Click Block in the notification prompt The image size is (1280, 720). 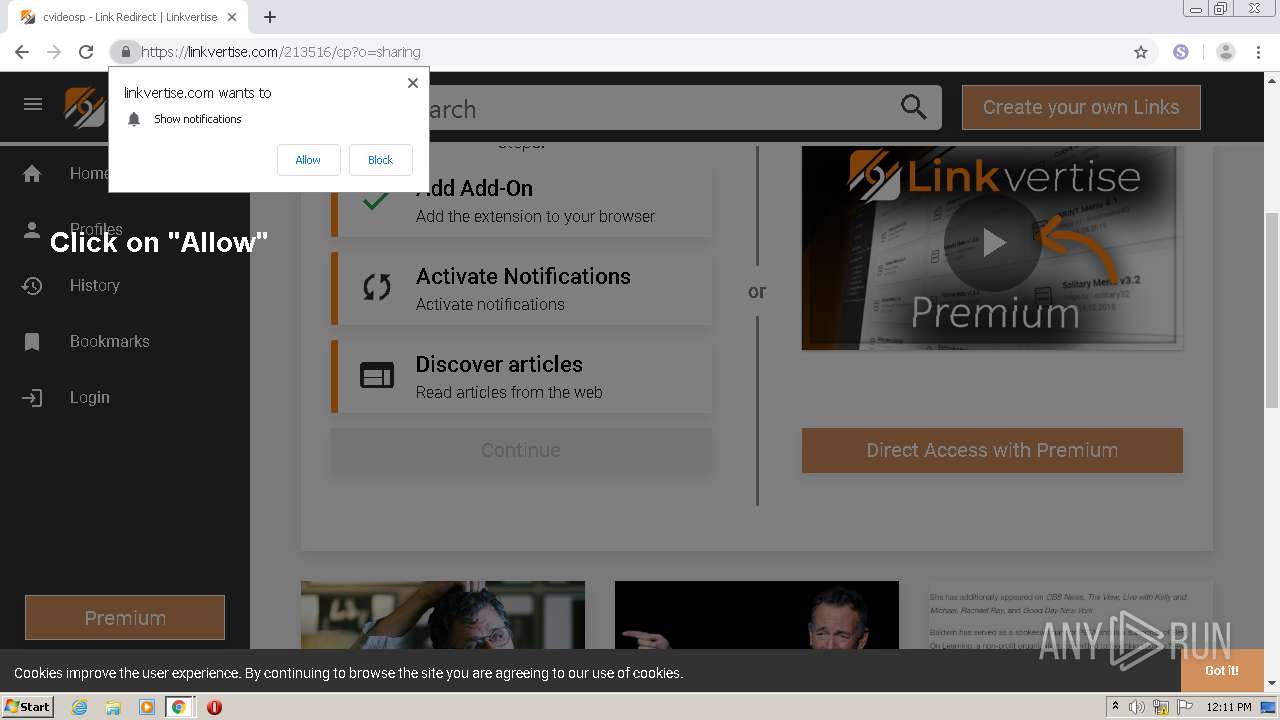[x=380, y=160]
